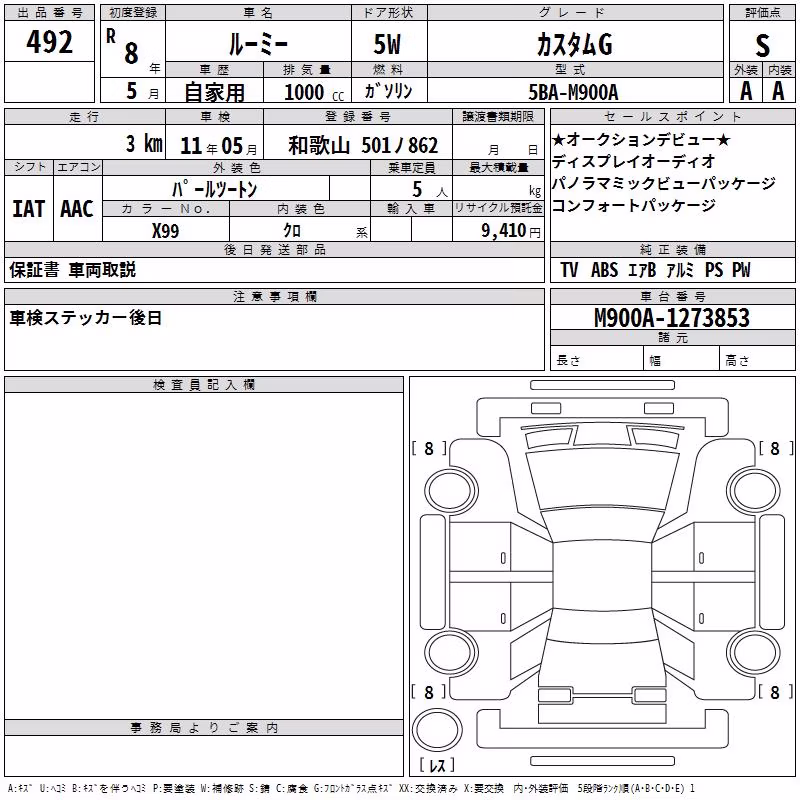Click the displacement value 1000 cc
800x800 pixels.
coord(314,92)
